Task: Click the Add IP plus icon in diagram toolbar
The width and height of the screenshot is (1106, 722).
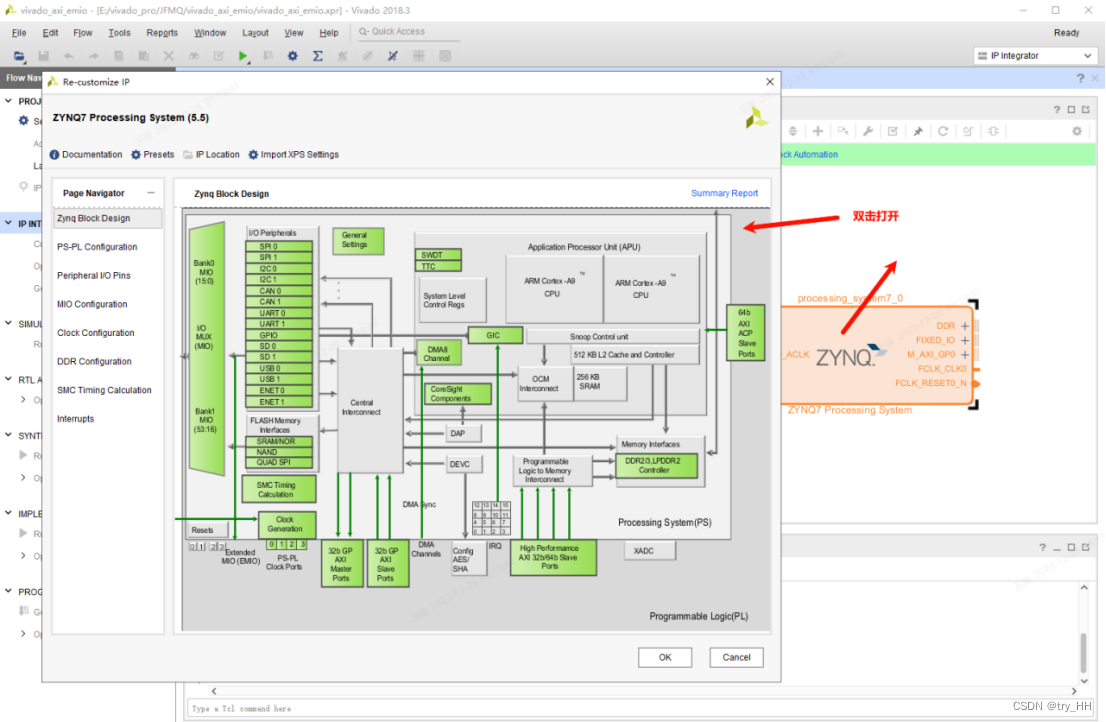Action: click(x=818, y=131)
